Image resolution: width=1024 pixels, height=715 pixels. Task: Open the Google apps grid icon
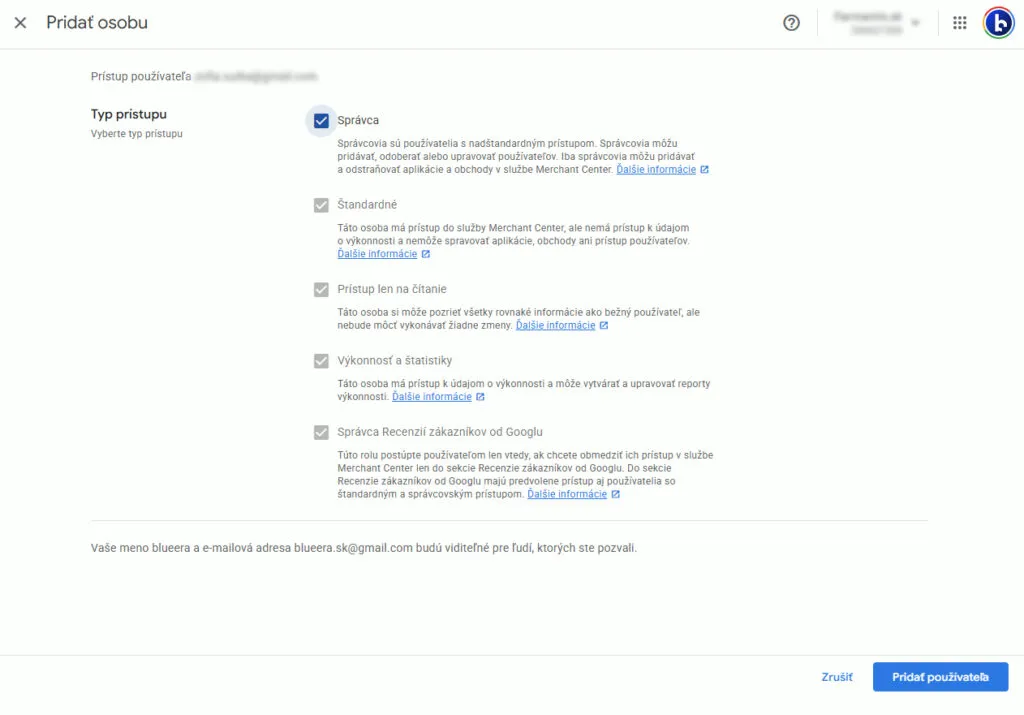pos(959,23)
